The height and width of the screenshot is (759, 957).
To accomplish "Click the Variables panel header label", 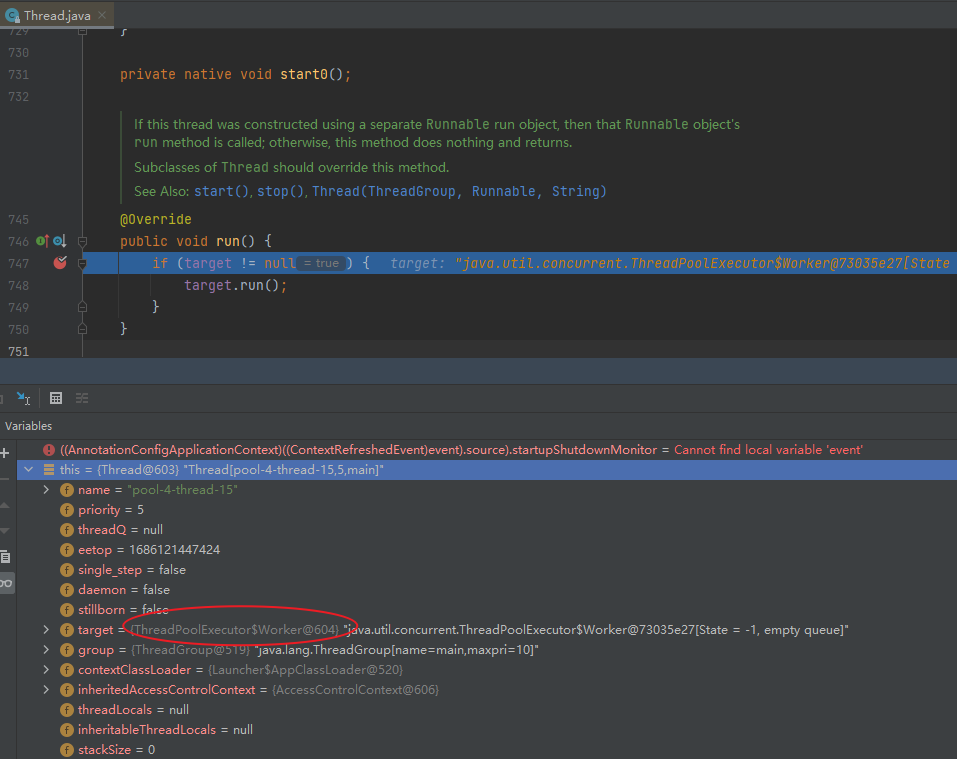I will 29,426.
